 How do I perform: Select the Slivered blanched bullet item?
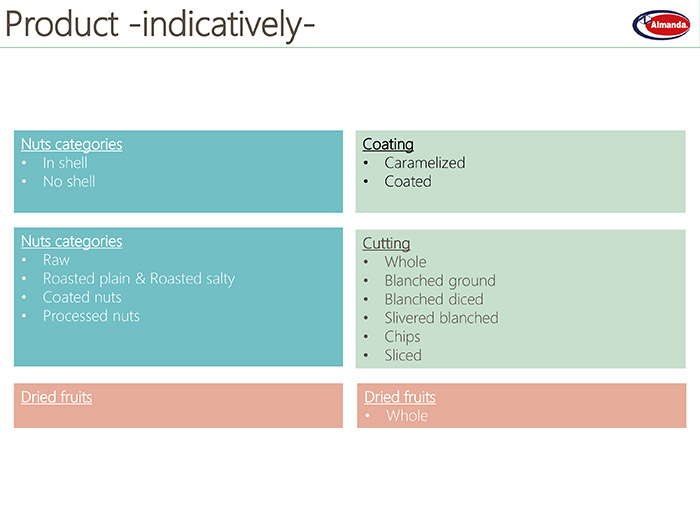pyautogui.click(x=442, y=318)
